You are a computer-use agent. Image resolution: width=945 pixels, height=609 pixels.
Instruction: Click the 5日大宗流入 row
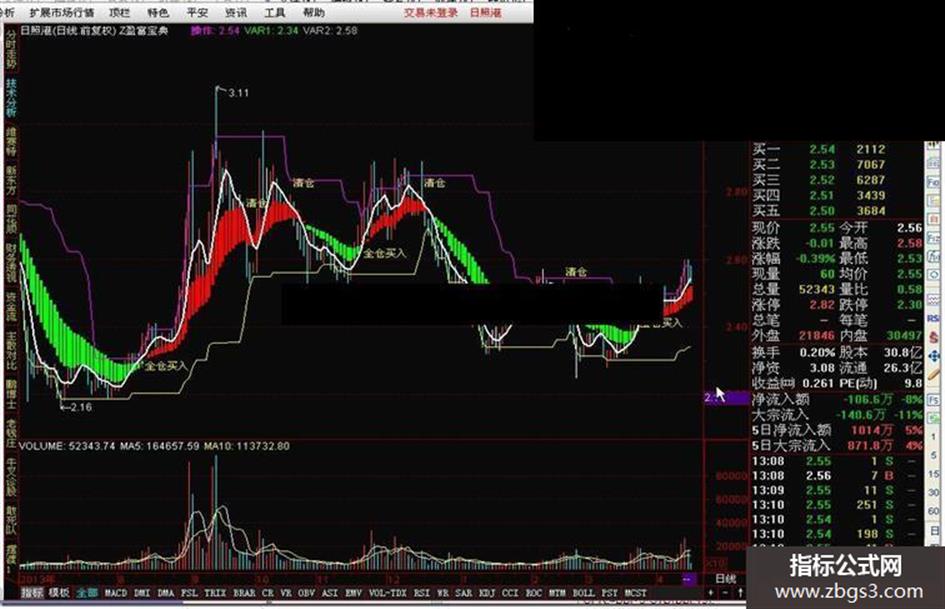point(837,446)
